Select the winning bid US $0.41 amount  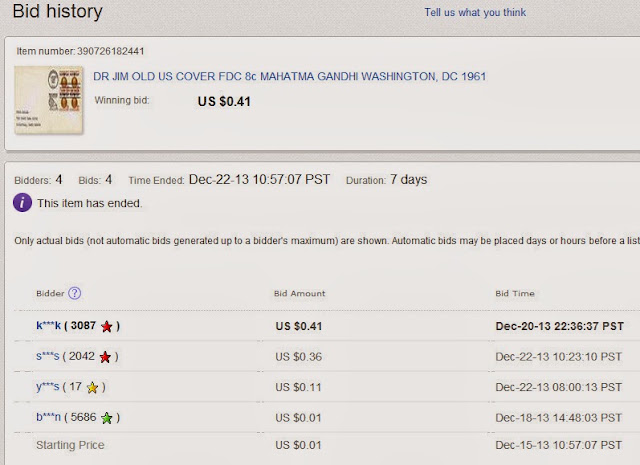coord(224,101)
